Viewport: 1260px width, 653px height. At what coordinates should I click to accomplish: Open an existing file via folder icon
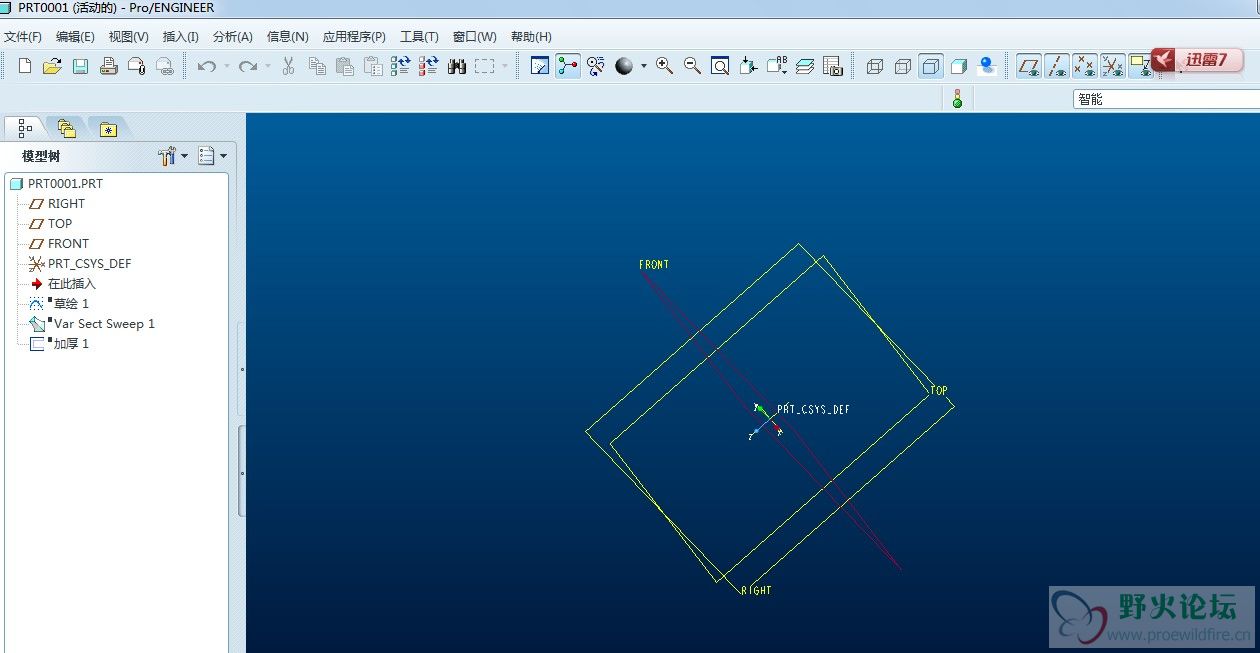point(53,66)
